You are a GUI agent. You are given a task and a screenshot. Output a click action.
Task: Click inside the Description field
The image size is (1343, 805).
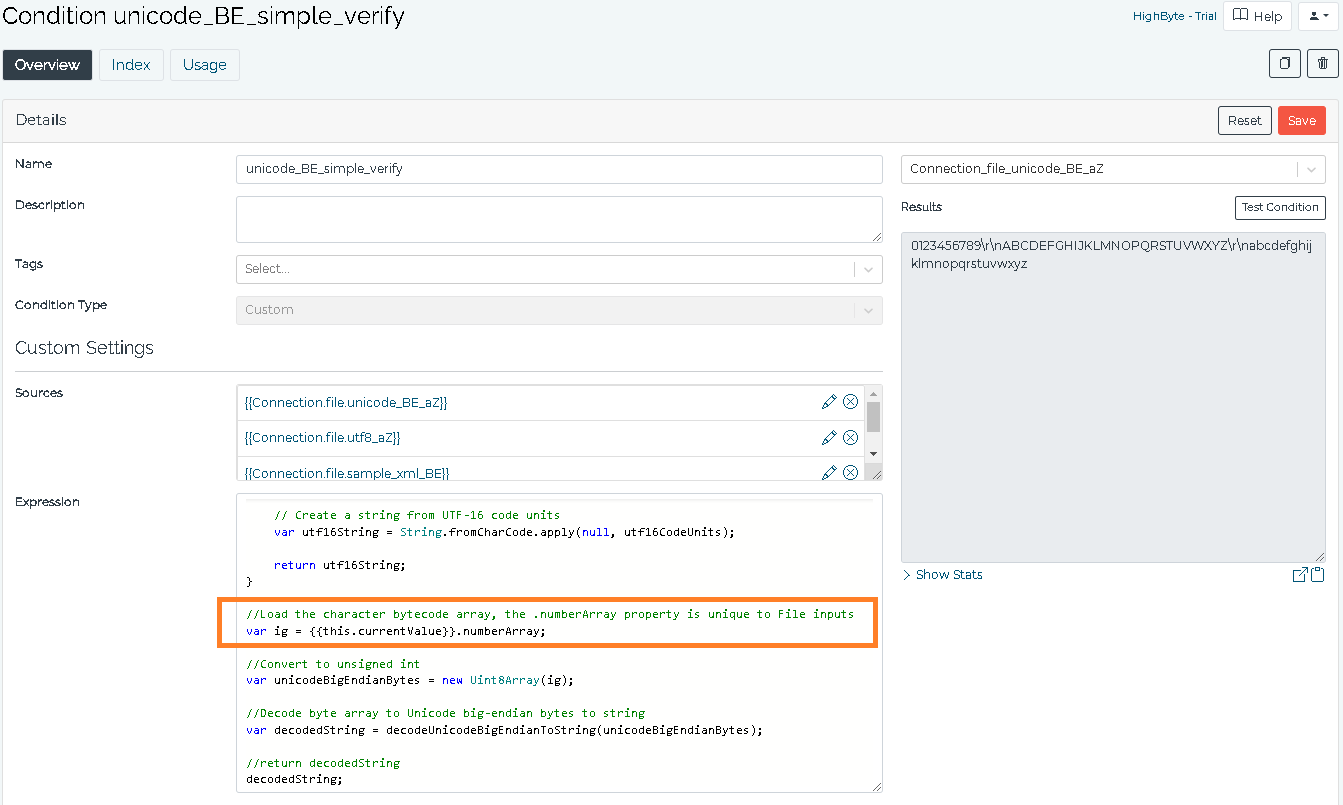click(558, 218)
